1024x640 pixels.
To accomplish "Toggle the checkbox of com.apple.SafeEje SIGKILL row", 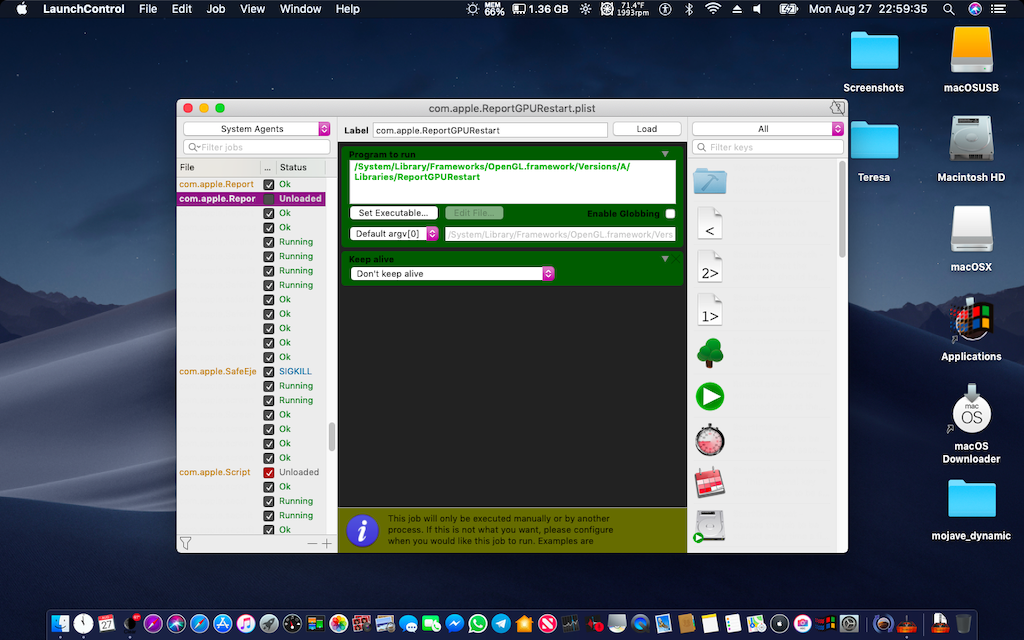I will [x=268, y=372].
